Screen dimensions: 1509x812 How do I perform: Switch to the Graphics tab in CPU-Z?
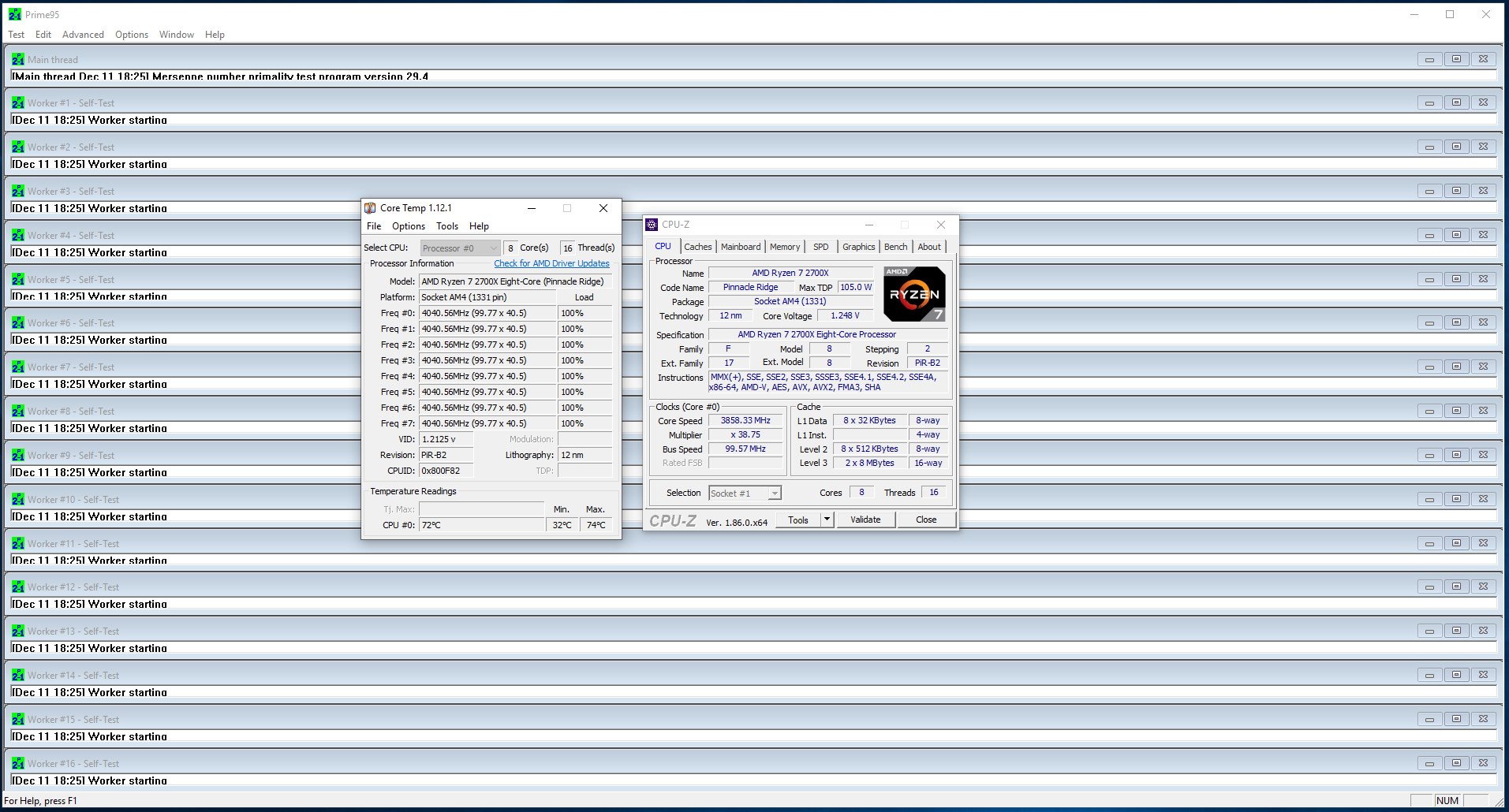click(858, 247)
